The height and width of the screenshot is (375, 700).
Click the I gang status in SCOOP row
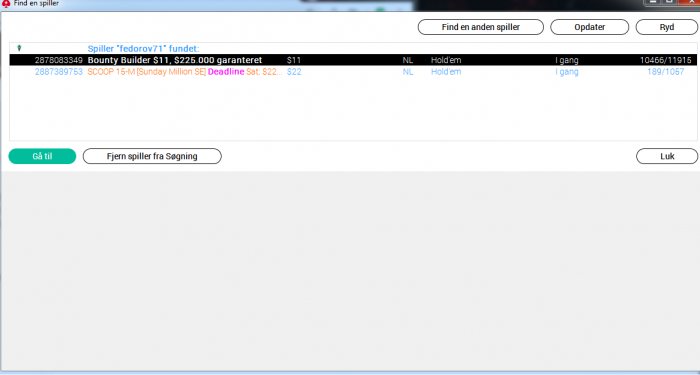click(x=567, y=72)
